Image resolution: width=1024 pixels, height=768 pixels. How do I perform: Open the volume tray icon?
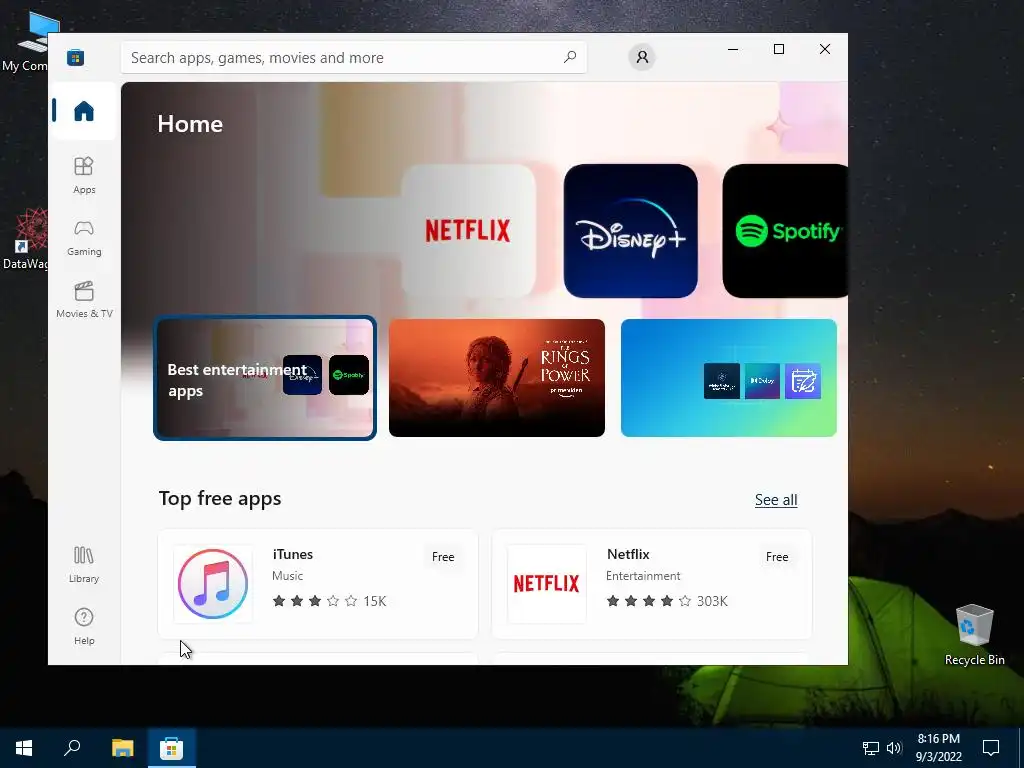(x=894, y=748)
